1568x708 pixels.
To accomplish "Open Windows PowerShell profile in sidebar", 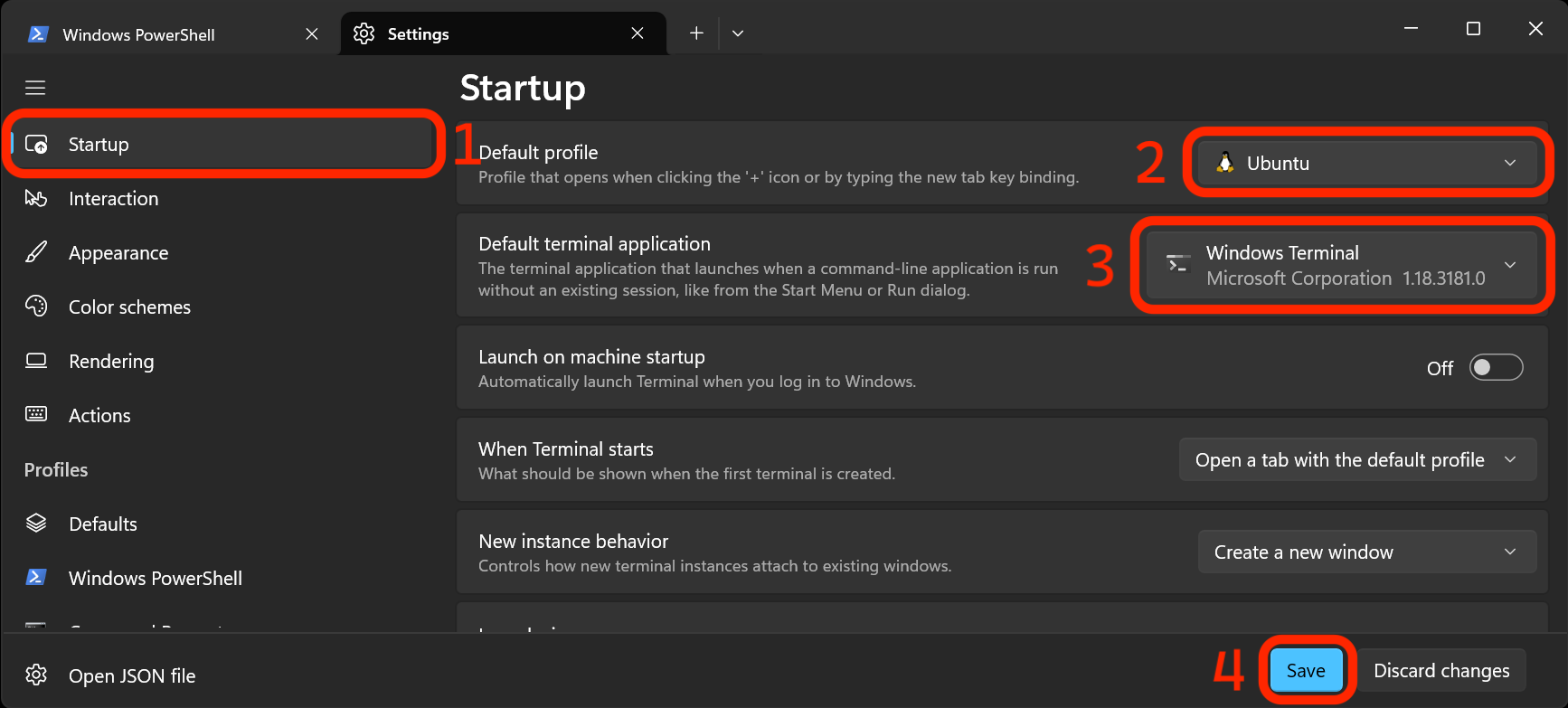I will click(155, 579).
